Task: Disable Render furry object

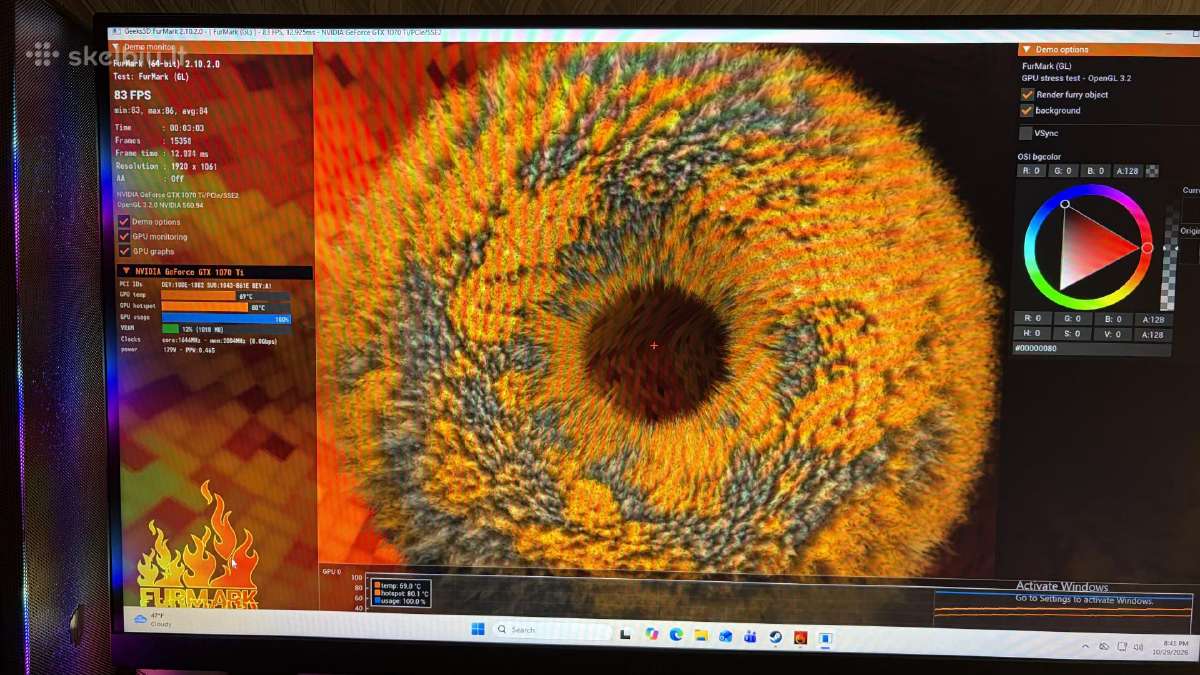Action: 1027,94
